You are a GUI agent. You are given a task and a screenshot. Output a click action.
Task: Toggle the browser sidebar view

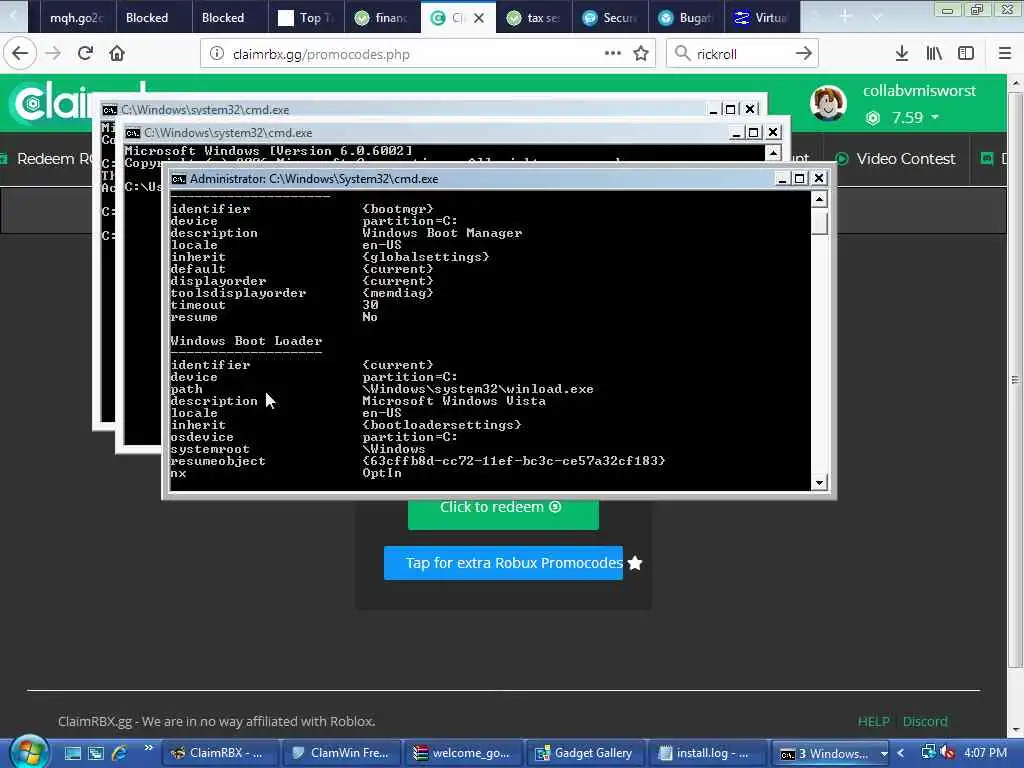(966, 54)
